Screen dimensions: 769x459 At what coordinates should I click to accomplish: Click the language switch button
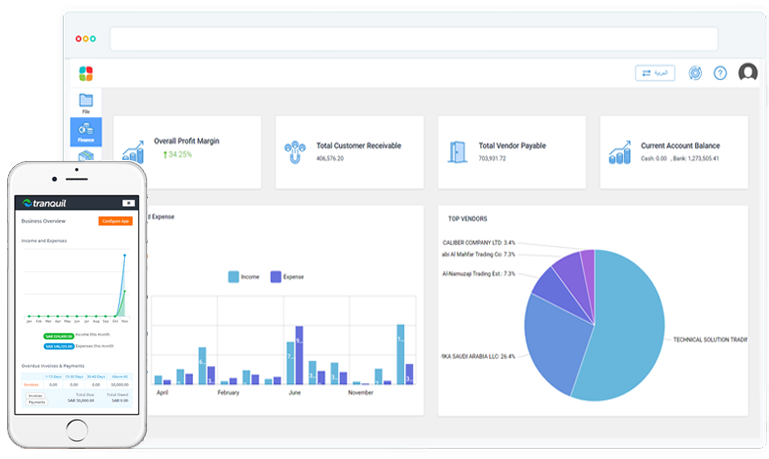[x=655, y=73]
